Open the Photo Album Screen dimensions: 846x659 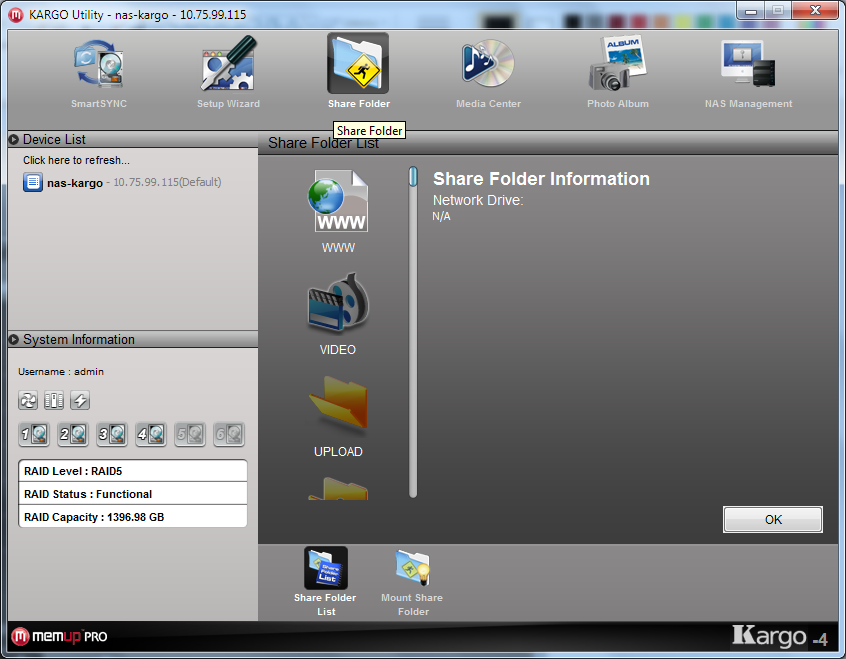(x=618, y=71)
